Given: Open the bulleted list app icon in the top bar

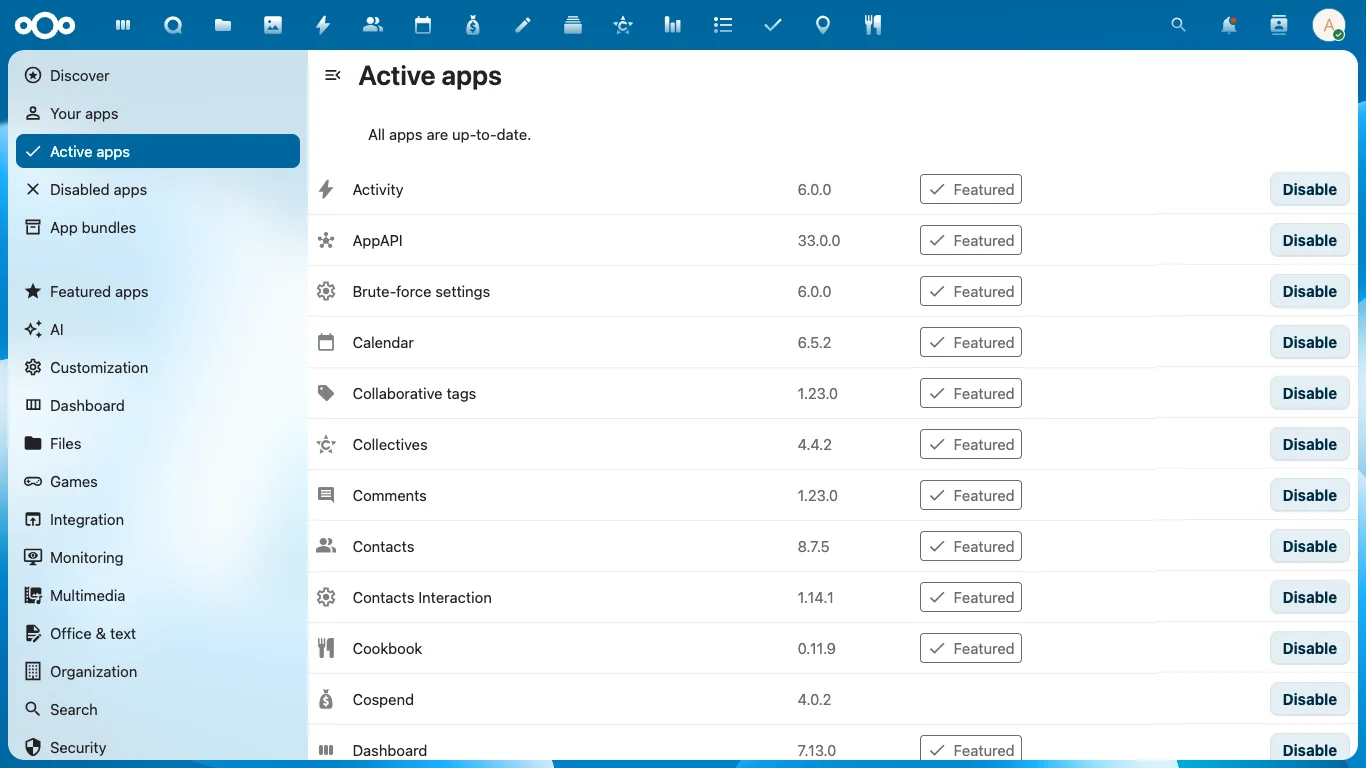Looking at the screenshot, I should point(723,25).
